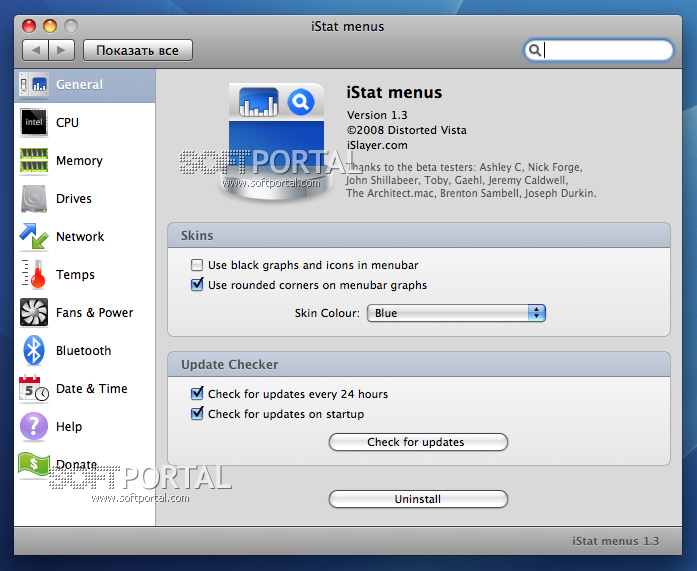Click the Update Checker section header
Image resolution: width=697 pixels, height=571 pixels.
[229, 364]
